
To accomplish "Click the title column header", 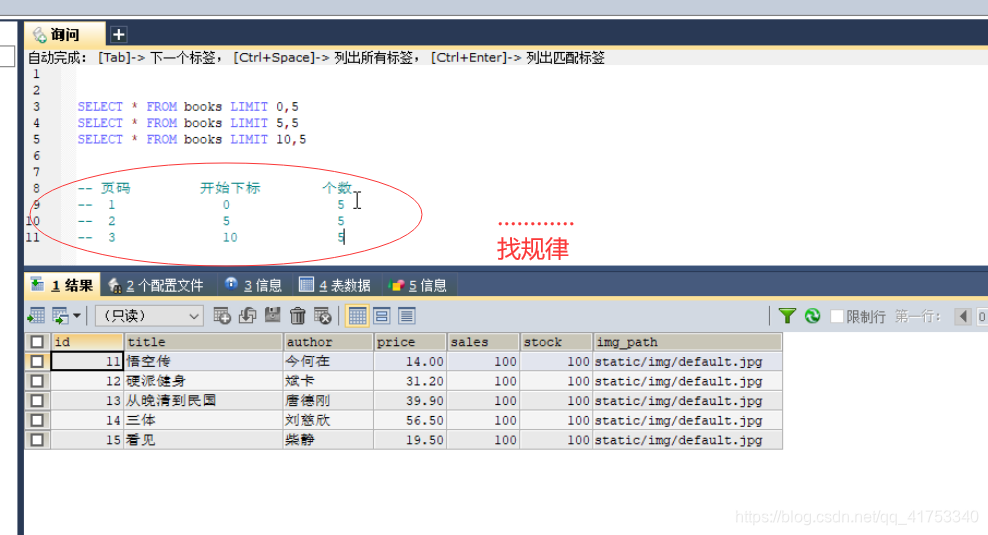I will pos(203,342).
